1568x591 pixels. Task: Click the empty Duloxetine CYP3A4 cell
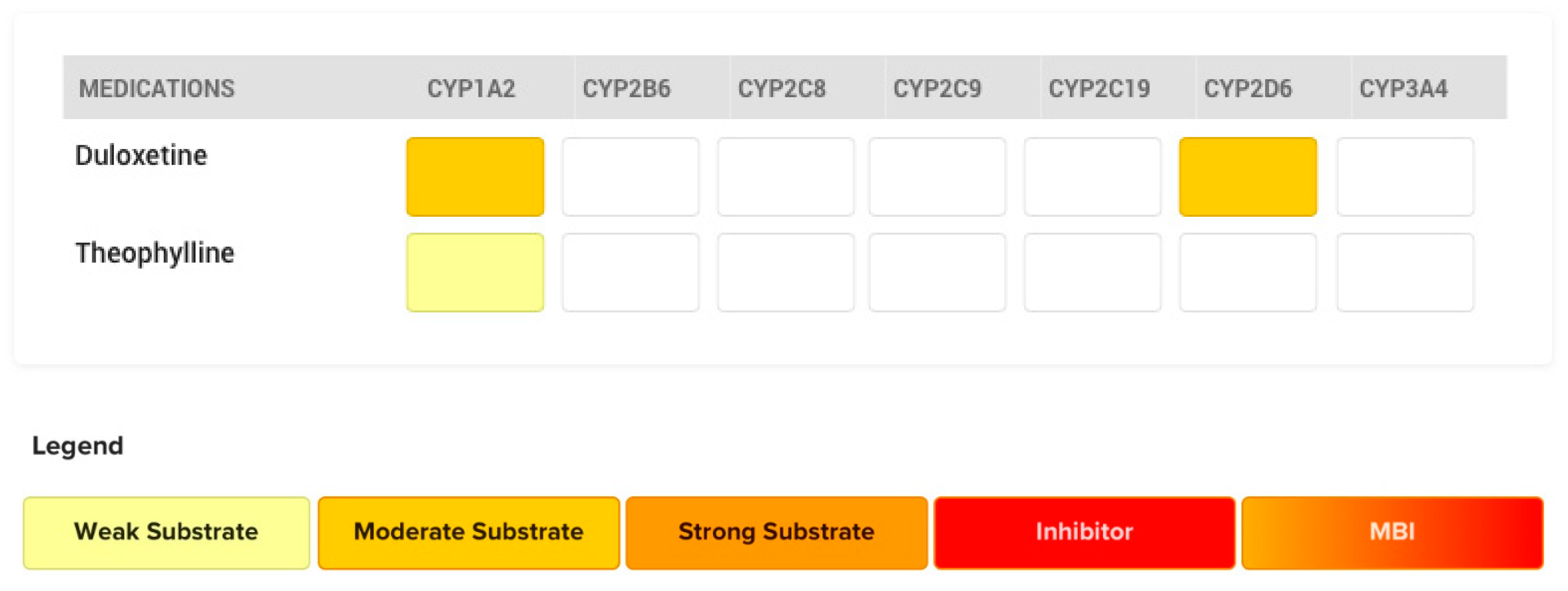click(1405, 177)
